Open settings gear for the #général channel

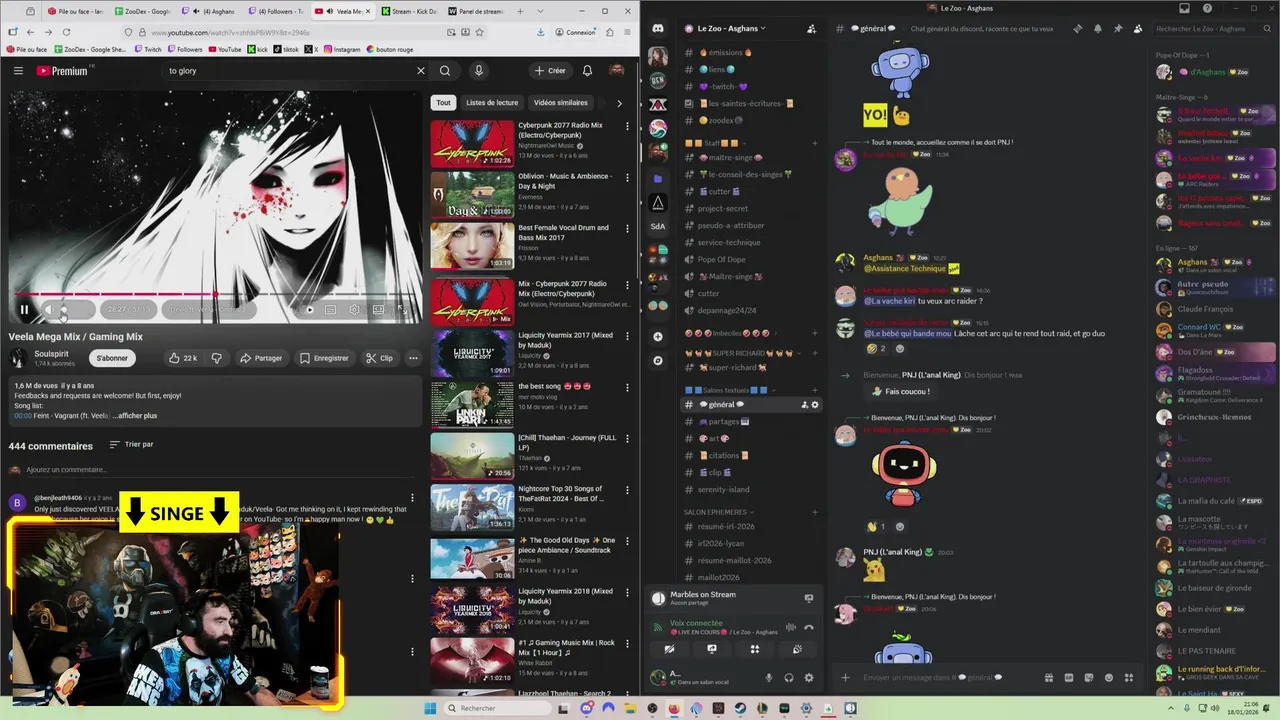tap(815, 405)
